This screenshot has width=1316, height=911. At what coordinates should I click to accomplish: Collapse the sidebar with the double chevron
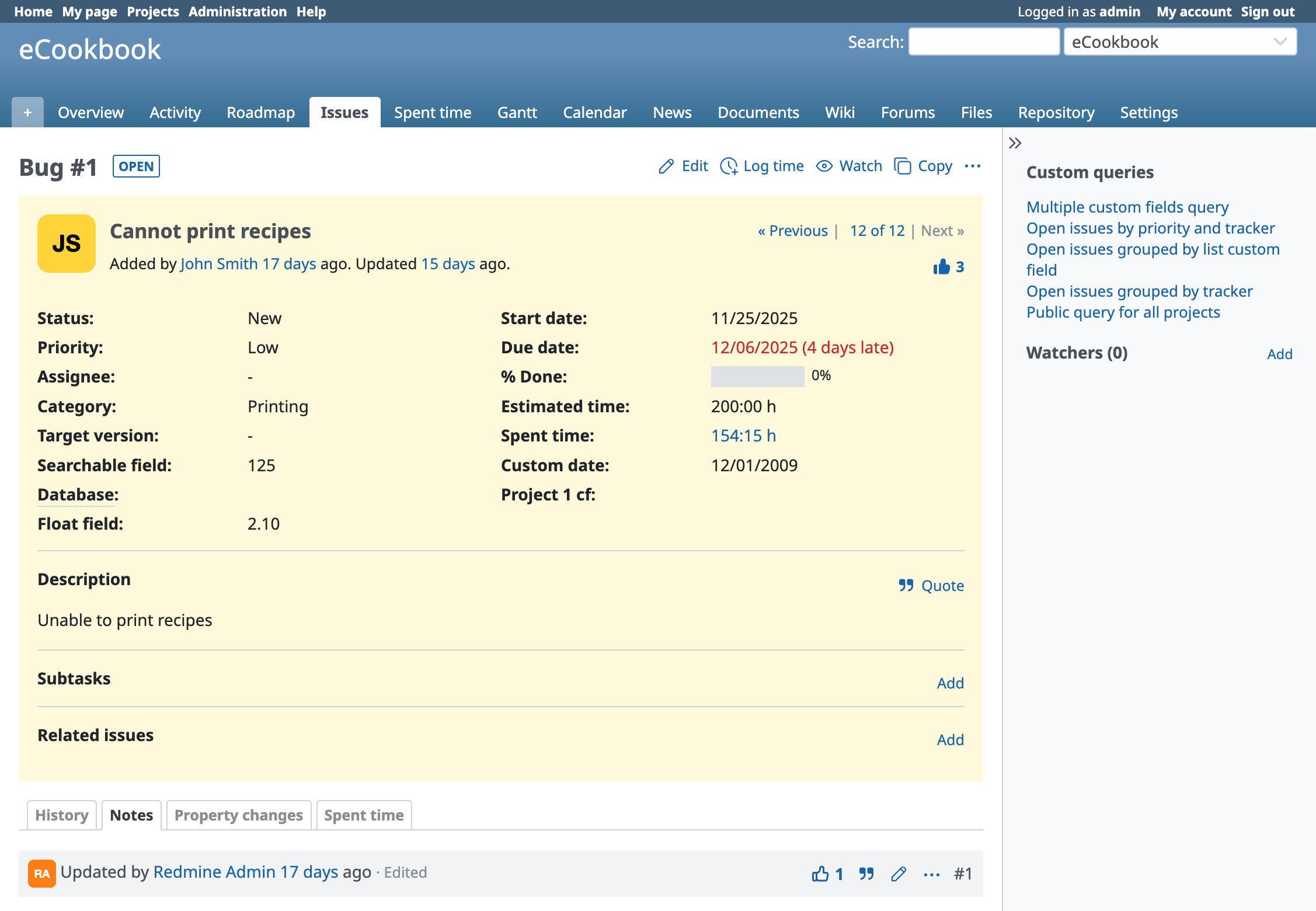click(1015, 143)
